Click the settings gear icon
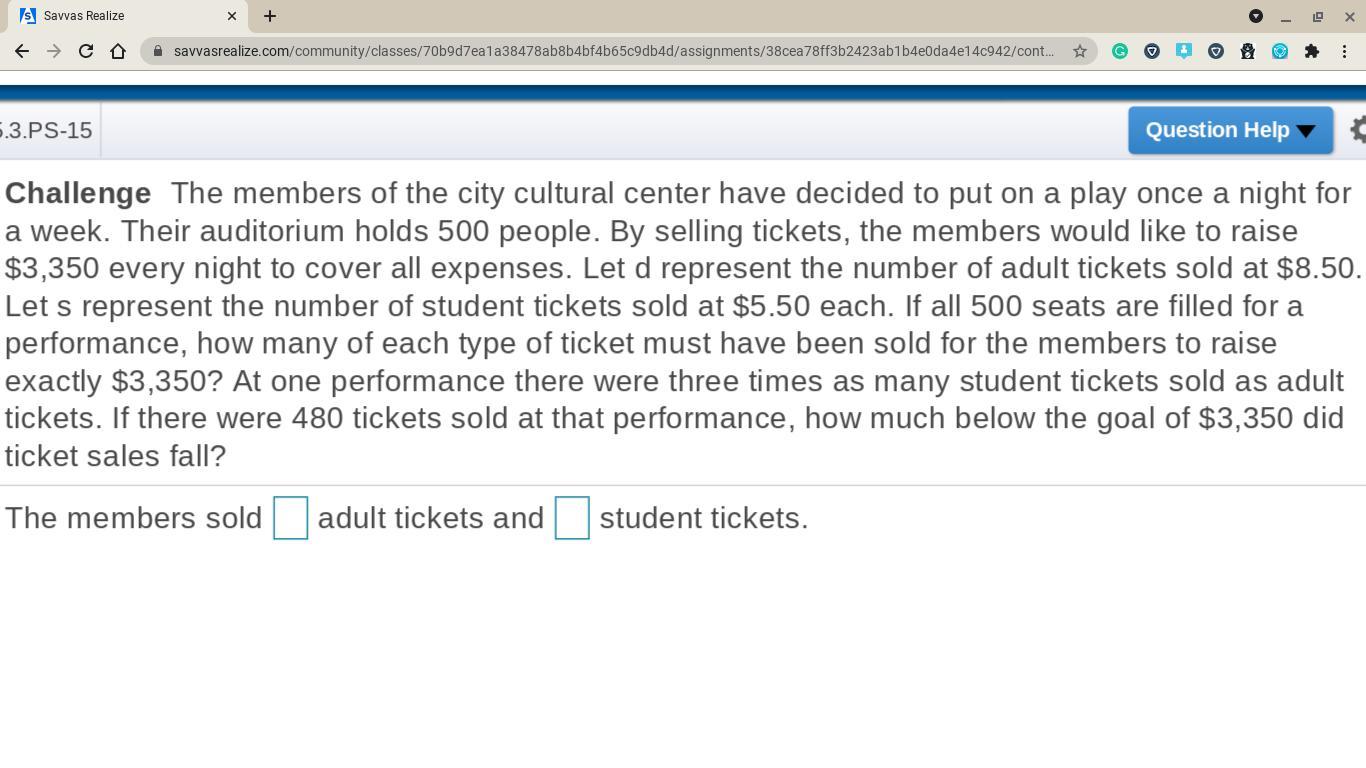The width and height of the screenshot is (1366, 768). [x=1358, y=129]
